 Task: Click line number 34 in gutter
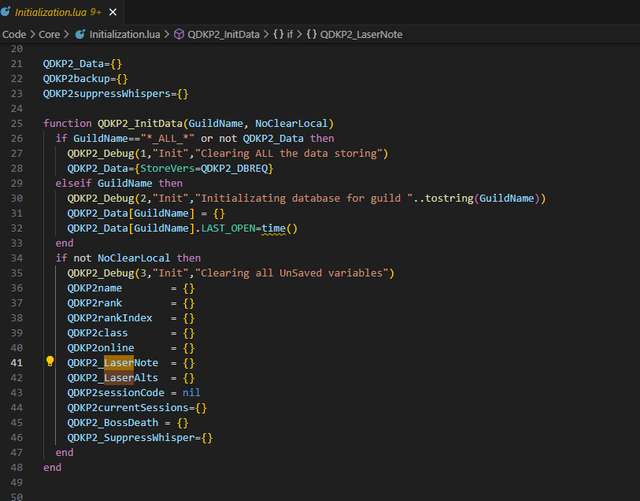(17, 258)
